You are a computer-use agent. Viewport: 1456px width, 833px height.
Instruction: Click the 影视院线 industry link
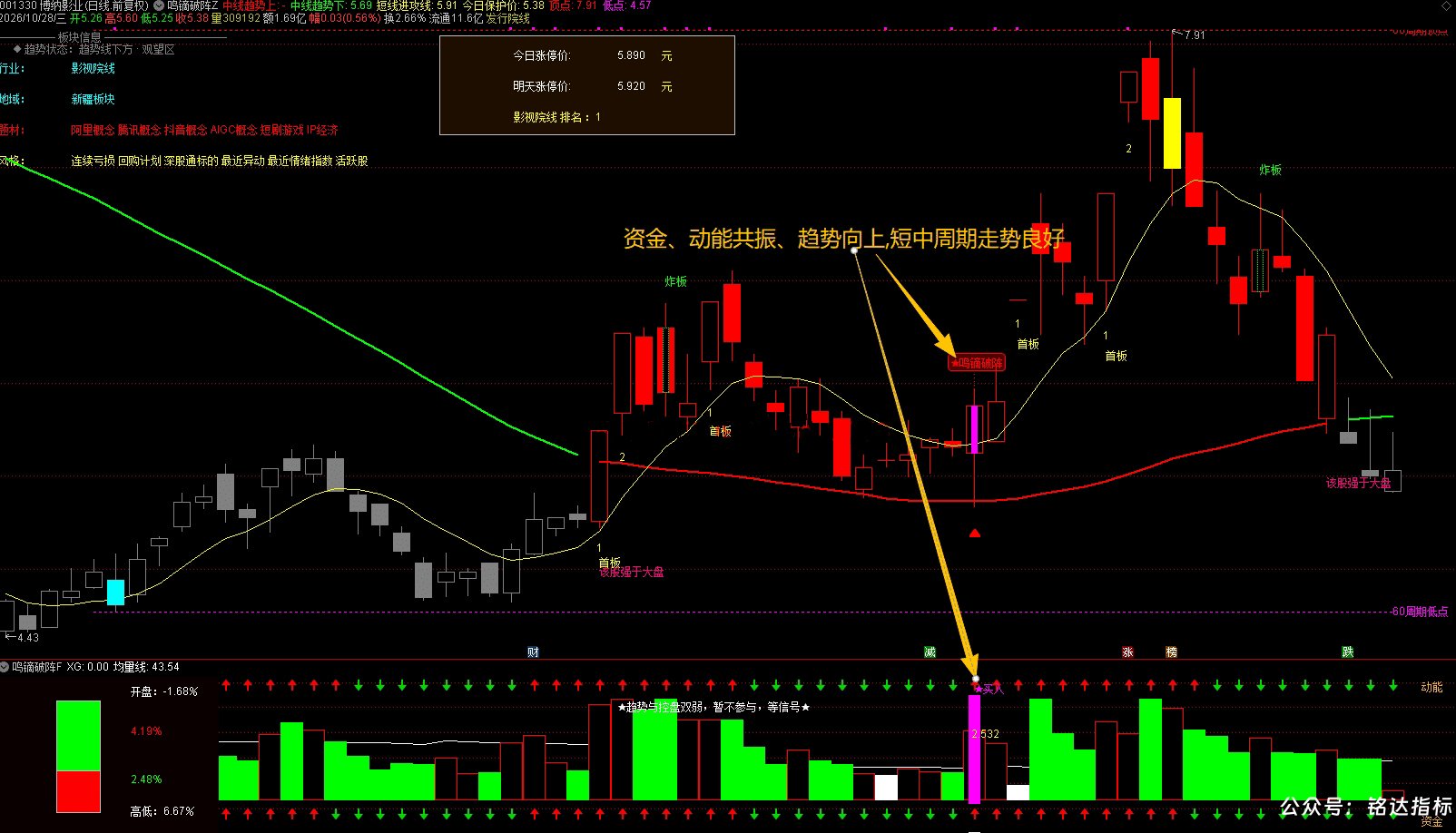coord(93,68)
